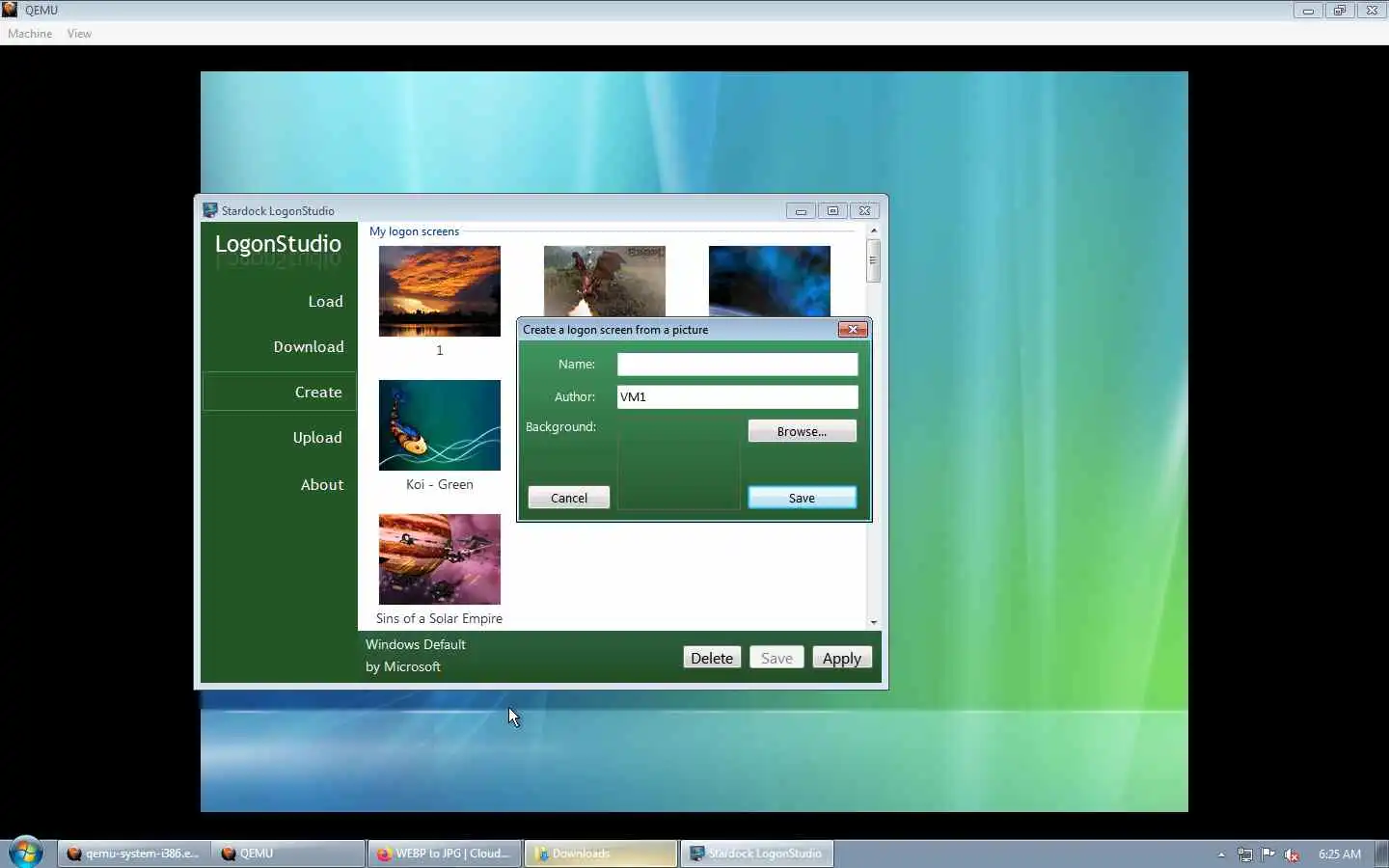Click the Windows Default label text
The image size is (1389, 868).
tap(416, 644)
